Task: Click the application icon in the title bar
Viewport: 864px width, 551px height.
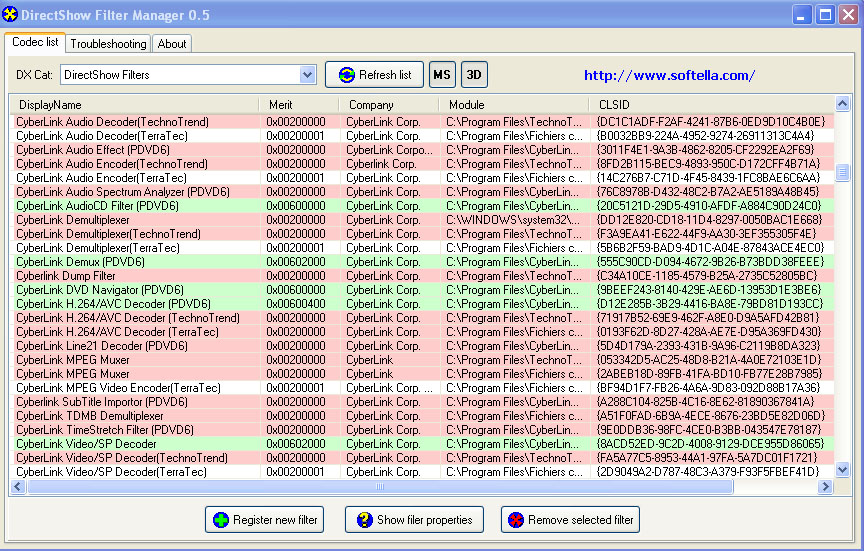Action: 10,14
